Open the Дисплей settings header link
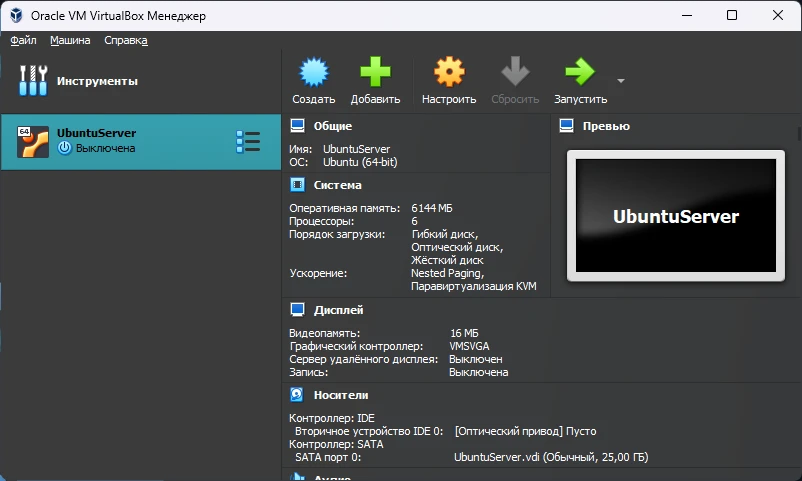 point(339,310)
